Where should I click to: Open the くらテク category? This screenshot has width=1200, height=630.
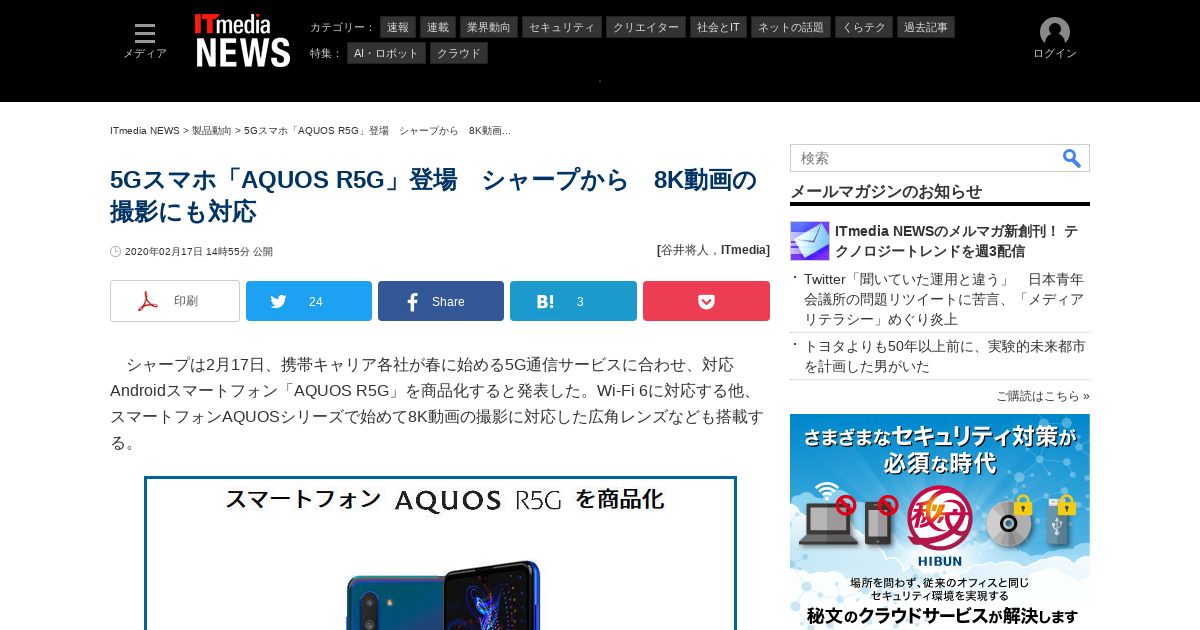coord(864,27)
